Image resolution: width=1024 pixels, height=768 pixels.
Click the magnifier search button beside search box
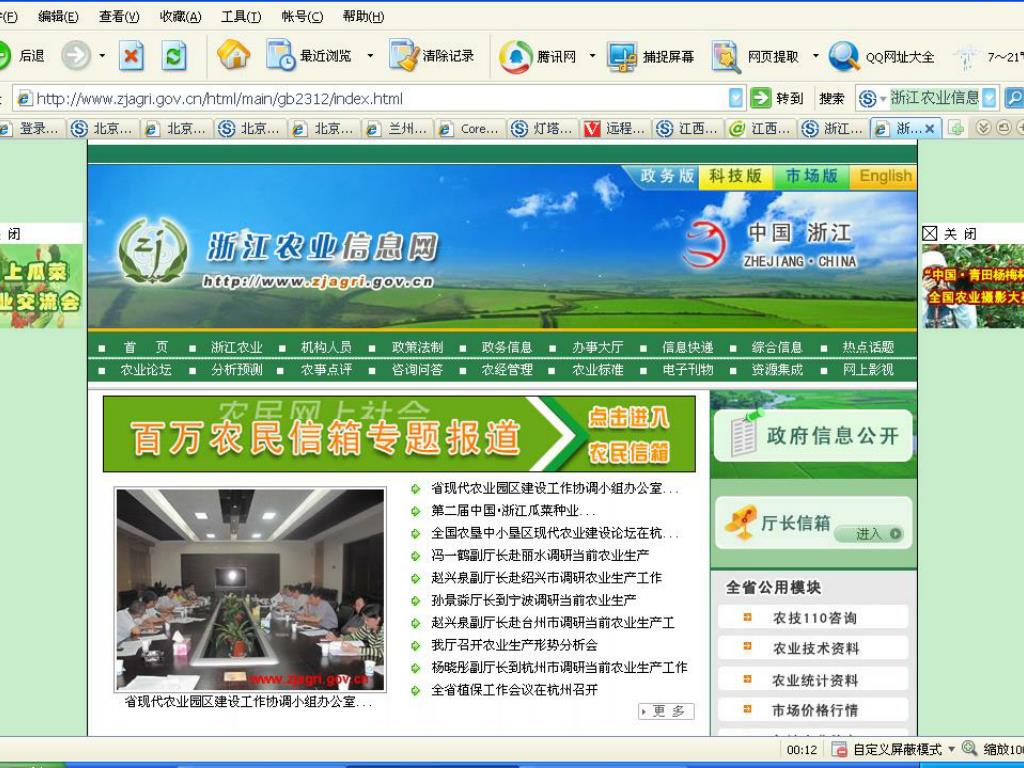[x=1014, y=99]
